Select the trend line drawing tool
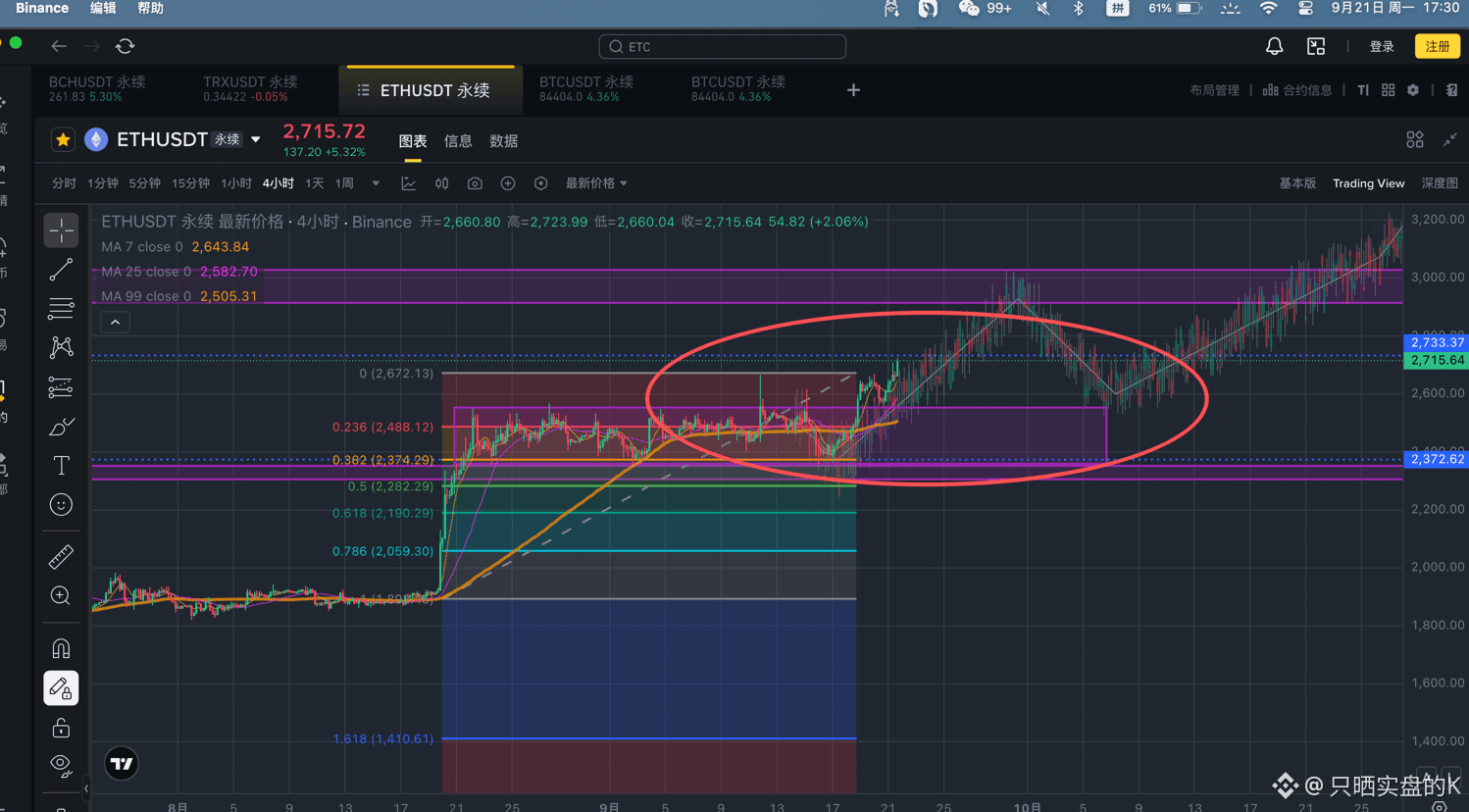 click(61, 270)
